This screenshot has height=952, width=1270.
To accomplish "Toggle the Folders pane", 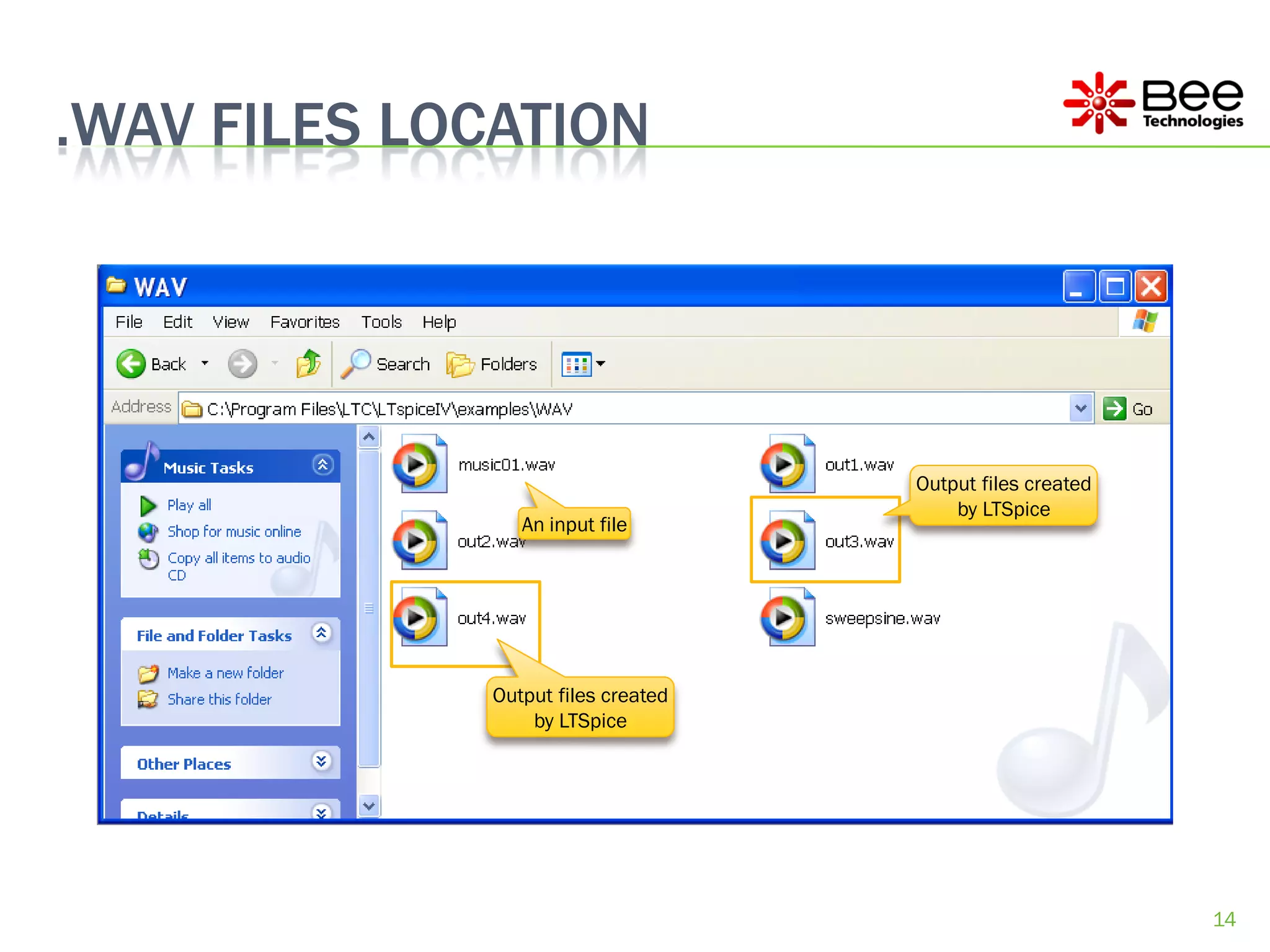I will click(492, 364).
